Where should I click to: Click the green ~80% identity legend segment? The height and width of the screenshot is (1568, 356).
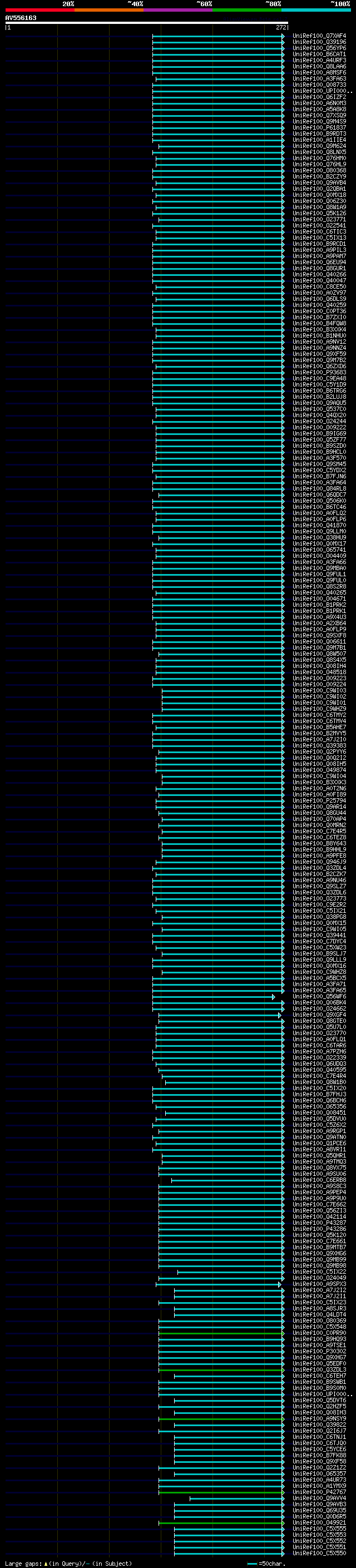(x=247, y=10)
